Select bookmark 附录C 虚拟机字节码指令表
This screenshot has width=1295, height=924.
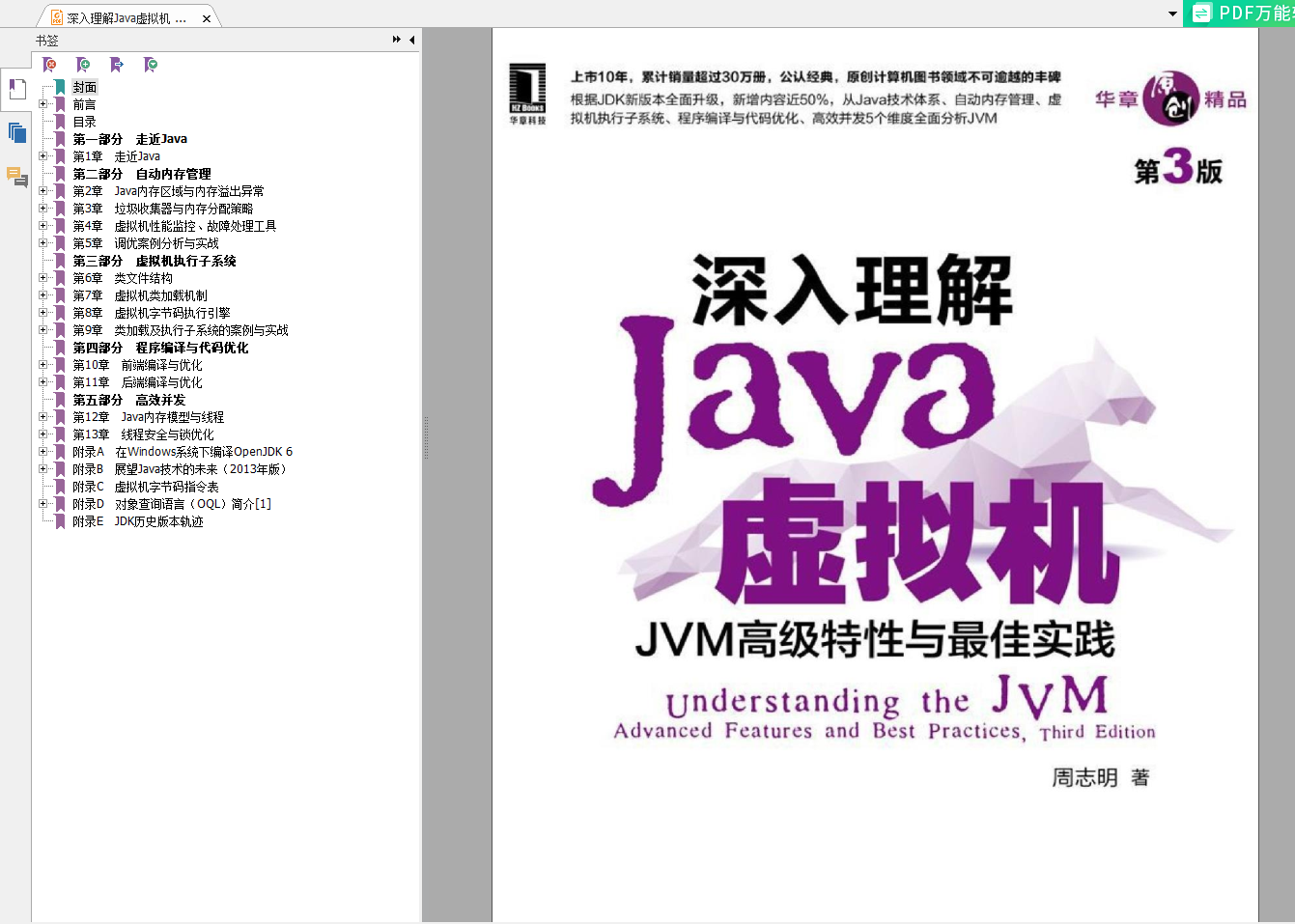146,487
